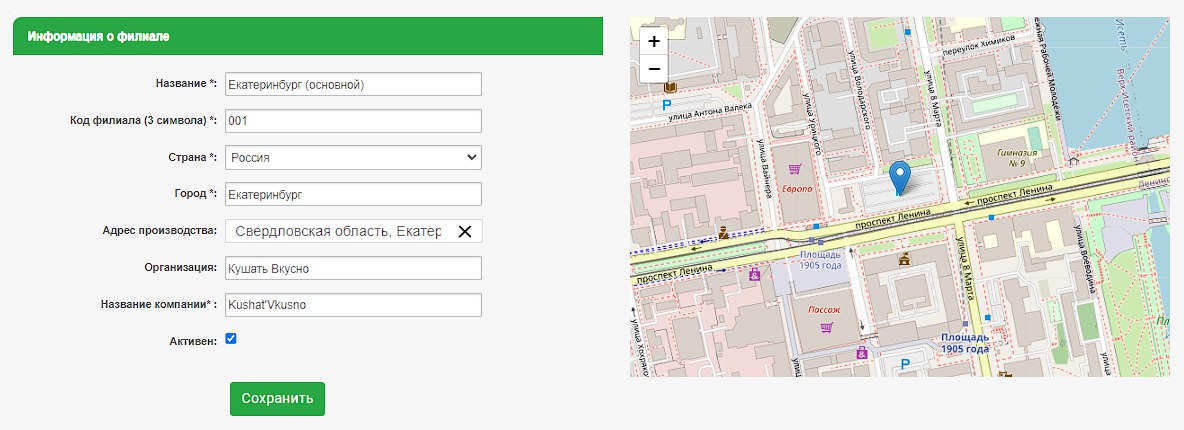
Task: Open the Страна dropdown
Action: [x=353, y=158]
